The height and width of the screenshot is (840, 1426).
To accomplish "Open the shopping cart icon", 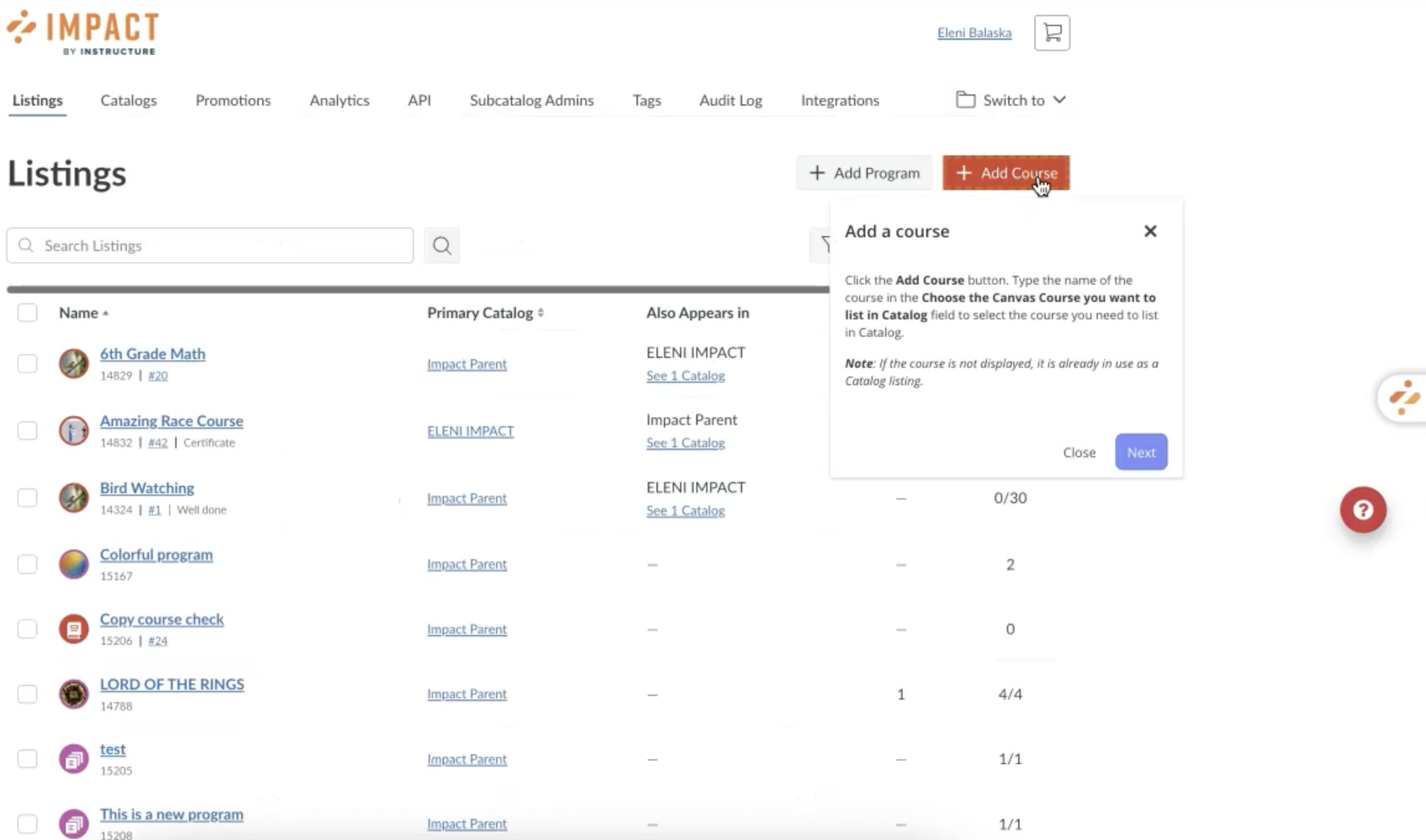I will tap(1052, 33).
